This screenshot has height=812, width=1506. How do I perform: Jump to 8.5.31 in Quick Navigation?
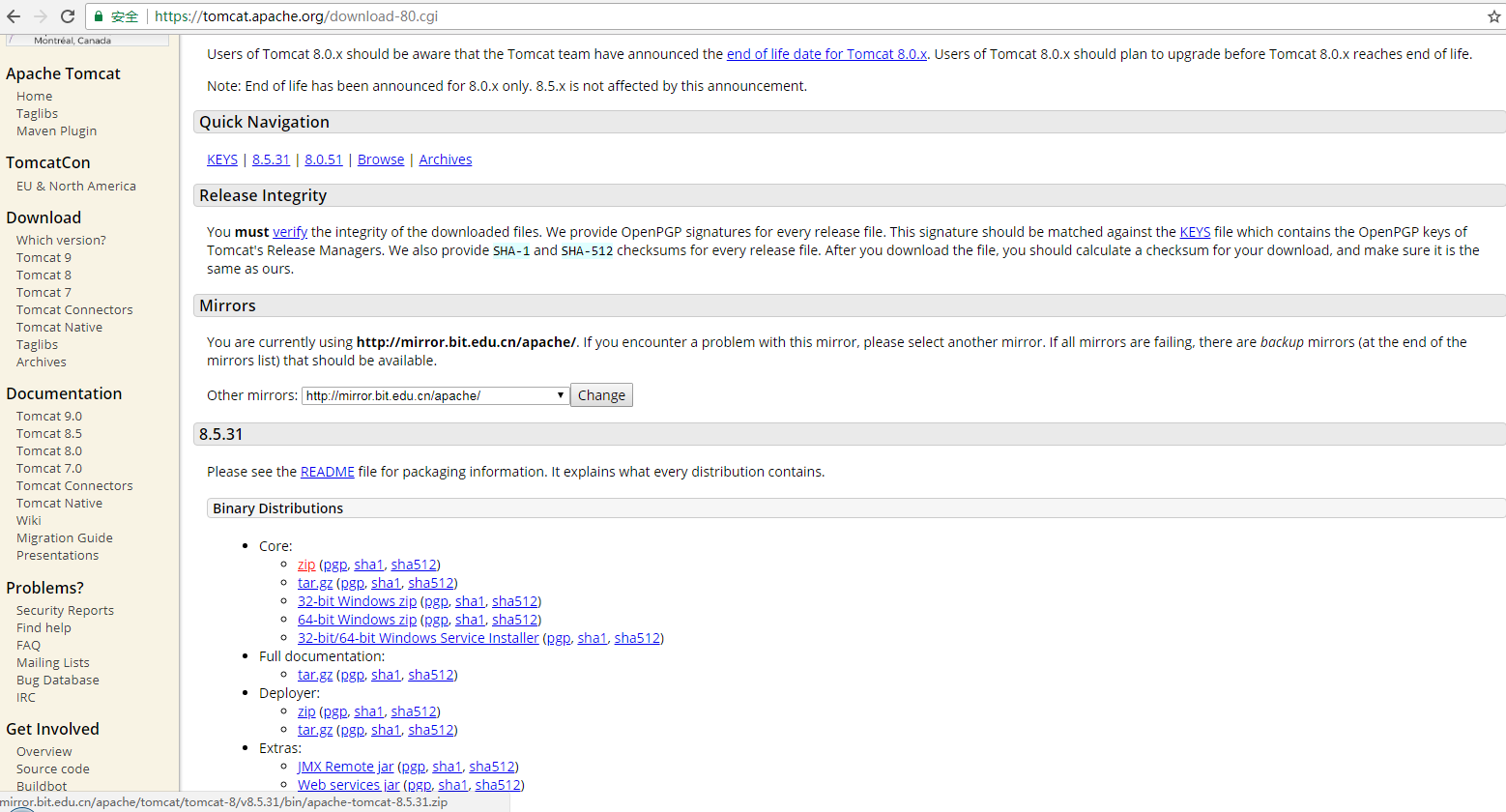click(x=271, y=159)
